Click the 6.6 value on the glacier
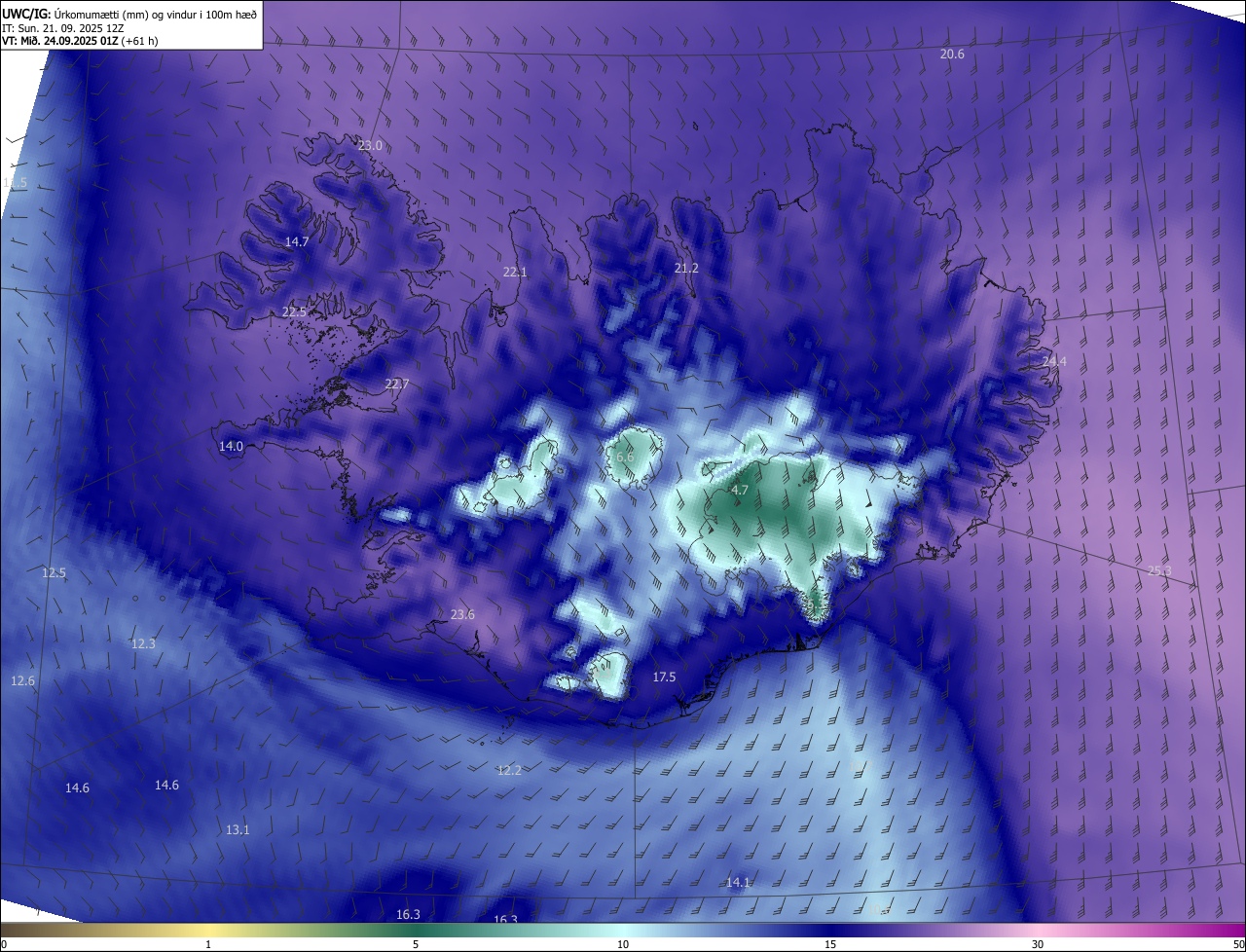This screenshot has height=952, width=1246. [x=625, y=458]
